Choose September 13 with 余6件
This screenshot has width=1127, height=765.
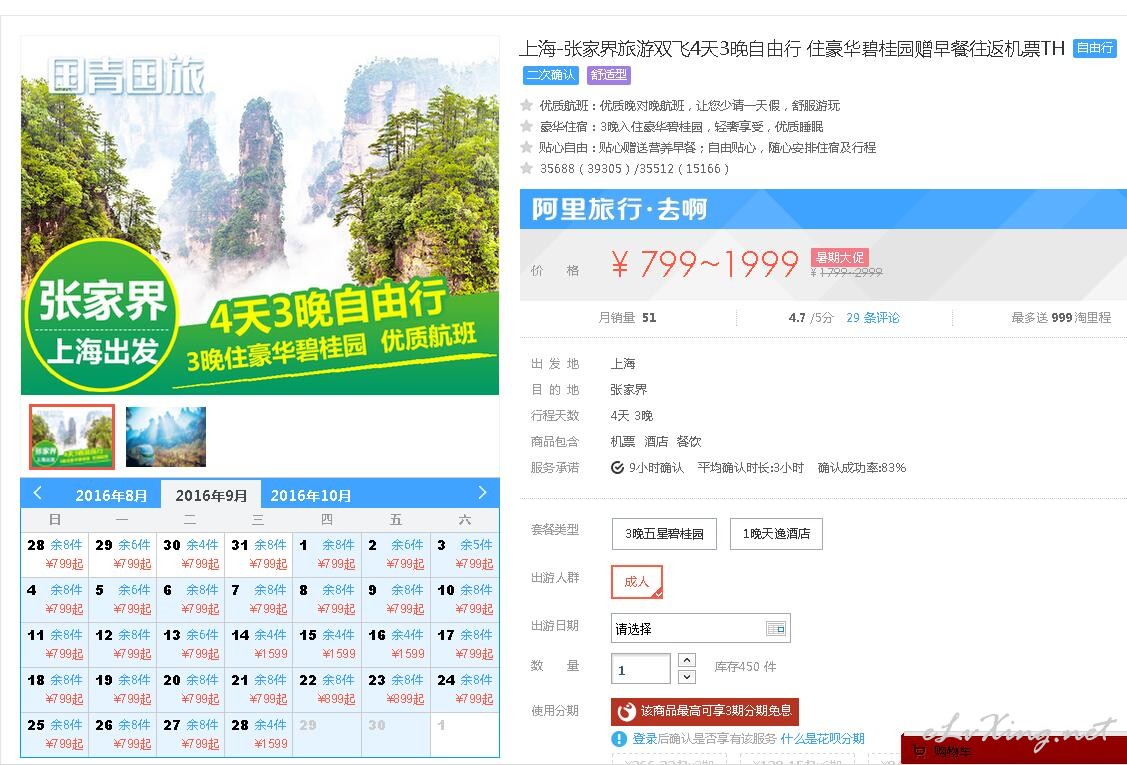(190, 644)
